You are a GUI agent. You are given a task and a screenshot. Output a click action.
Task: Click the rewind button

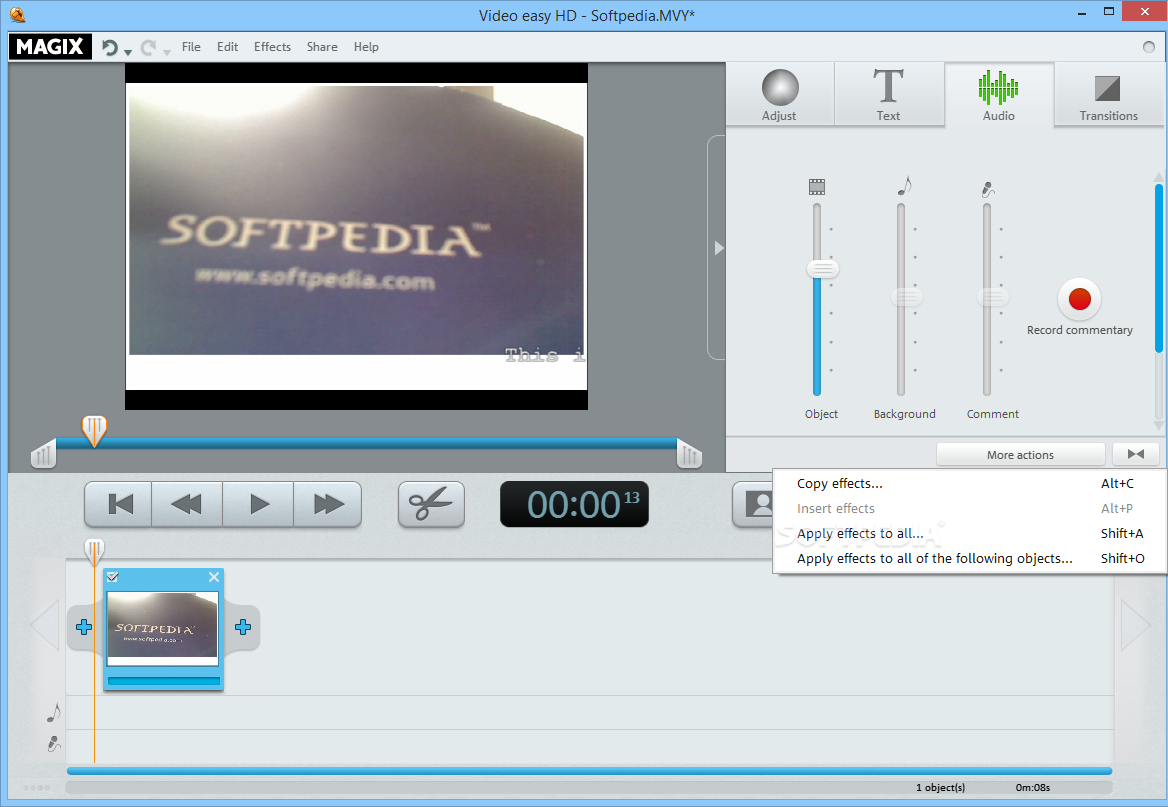(186, 504)
